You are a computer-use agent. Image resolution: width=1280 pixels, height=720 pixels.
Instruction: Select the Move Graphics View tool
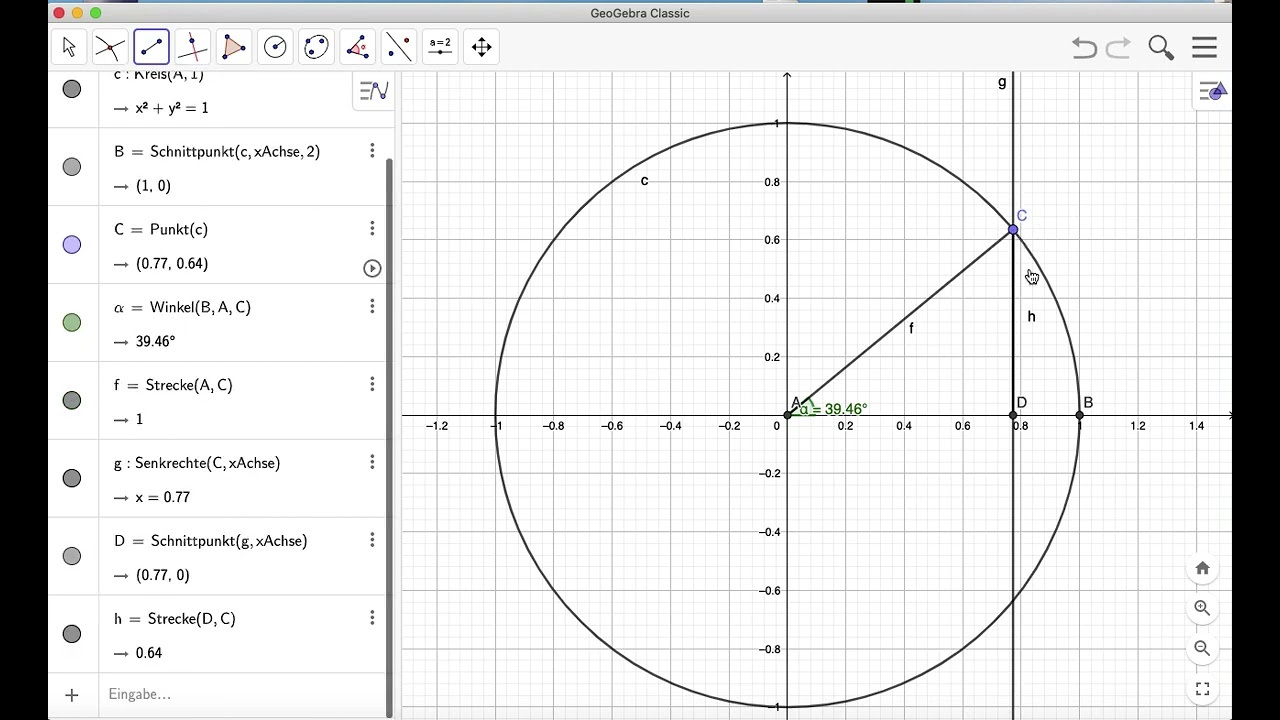[x=481, y=47]
